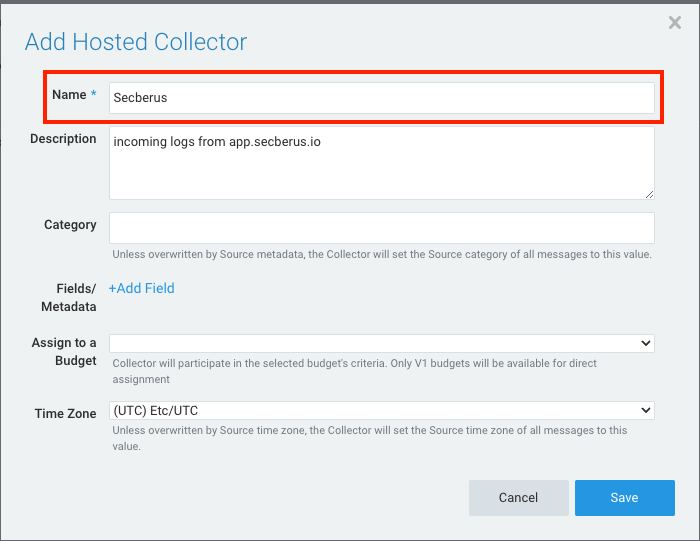
Task: Click the Category input field
Action: (382, 228)
